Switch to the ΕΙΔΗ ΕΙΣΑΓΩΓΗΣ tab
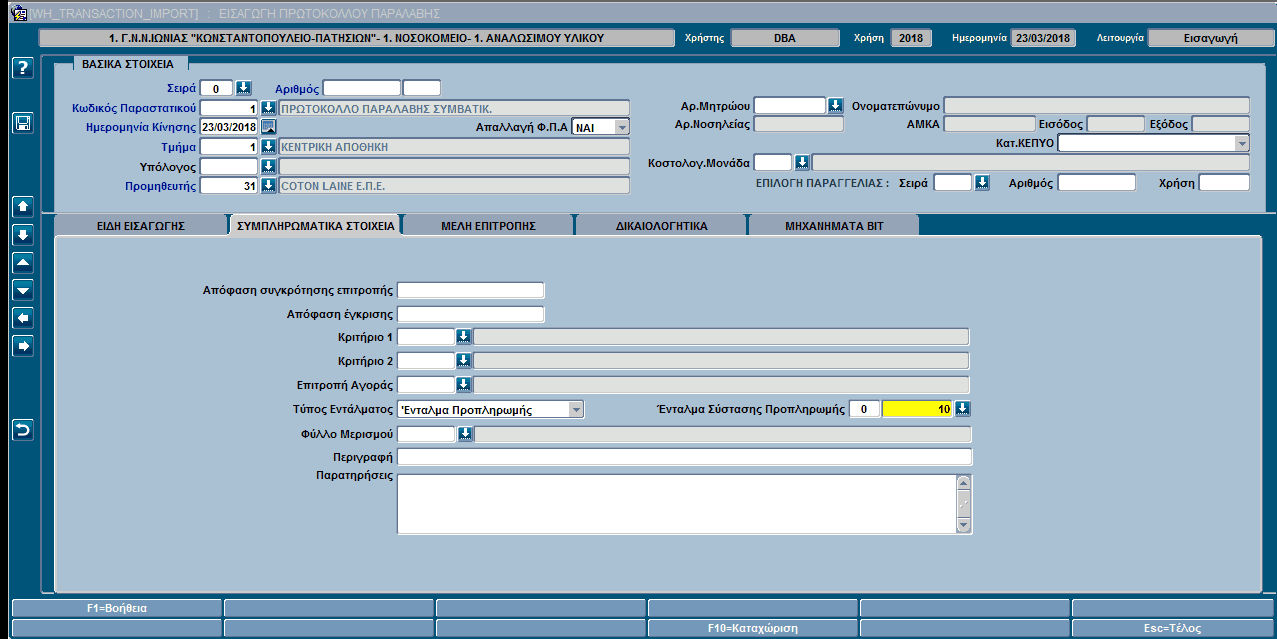Screen dimensions: 1277x639 pyautogui.click(x=140, y=226)
